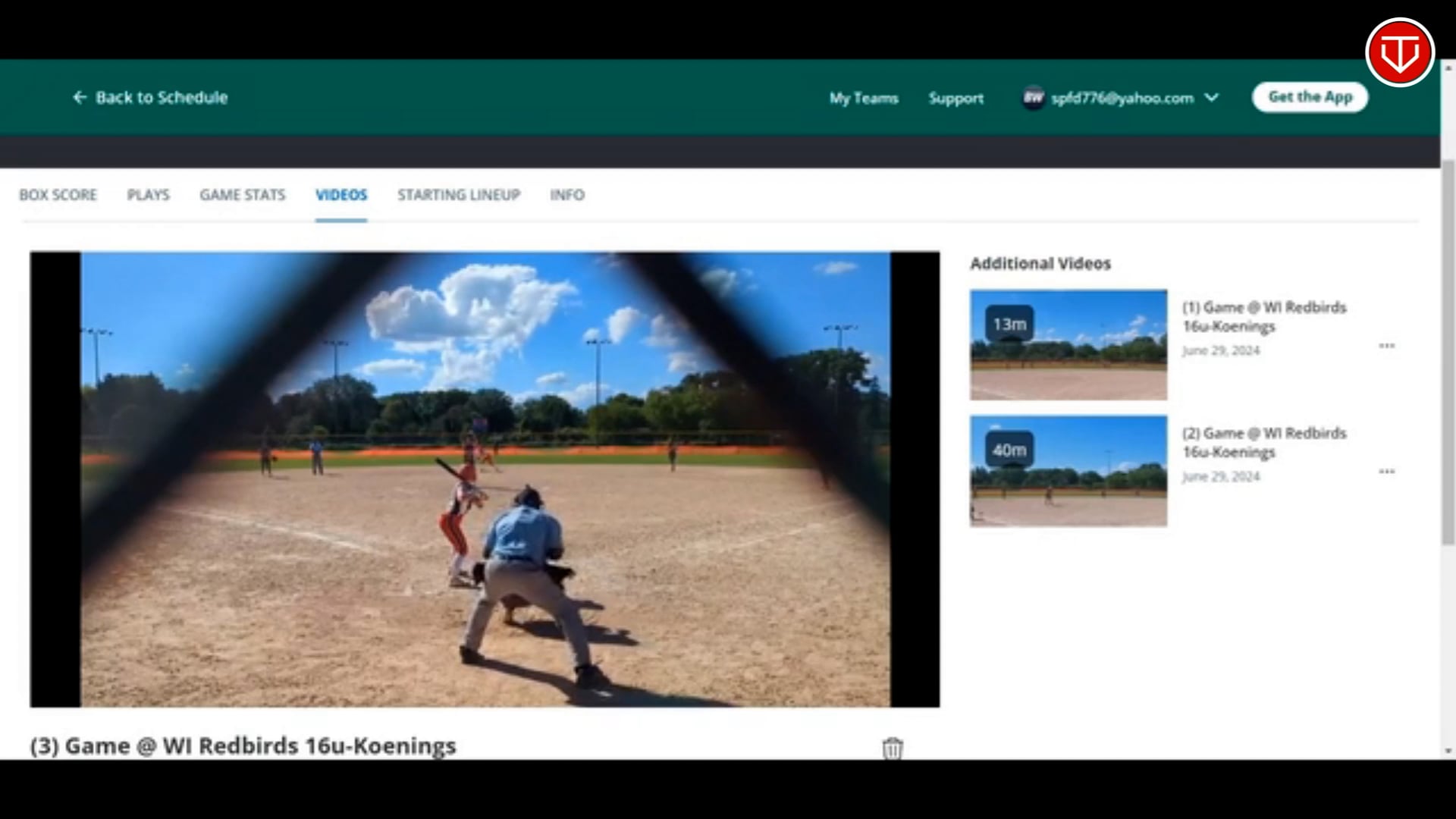Click the main video player
The width and height of the screenshot is (1456, 819).
pos(485,479)
